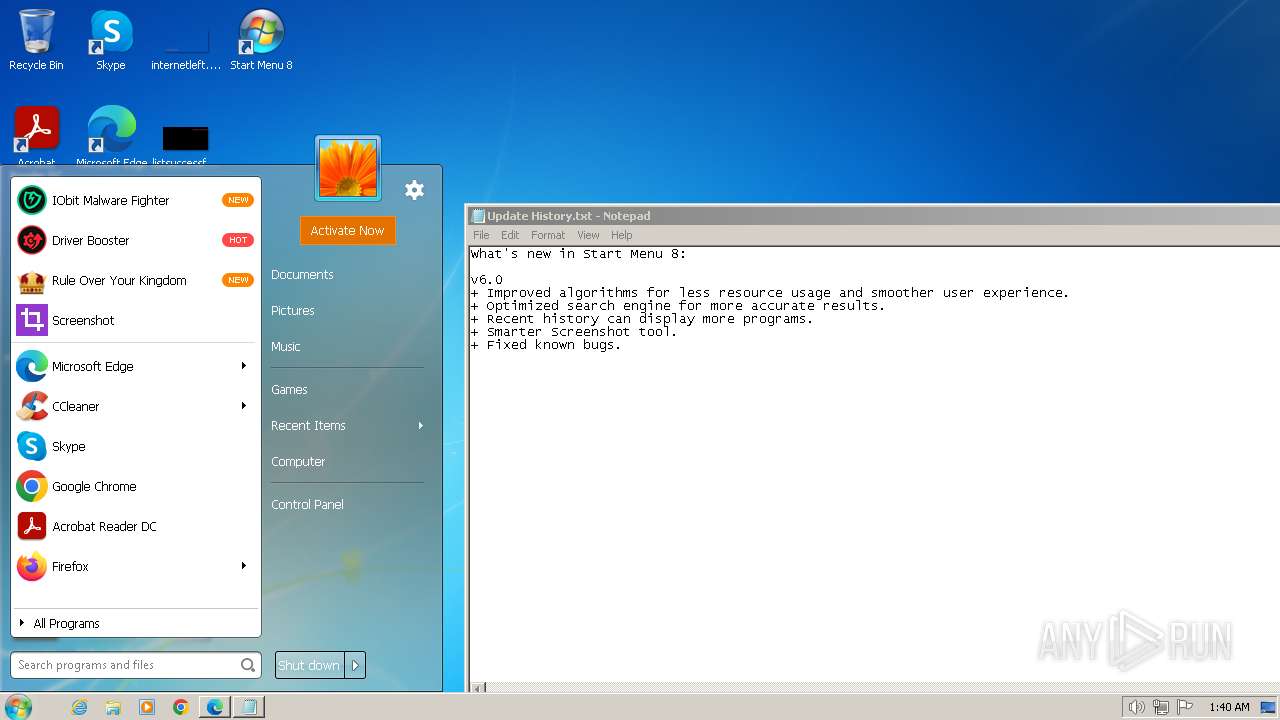Open File Explorer taskbar icon

(x=113, y=707)
